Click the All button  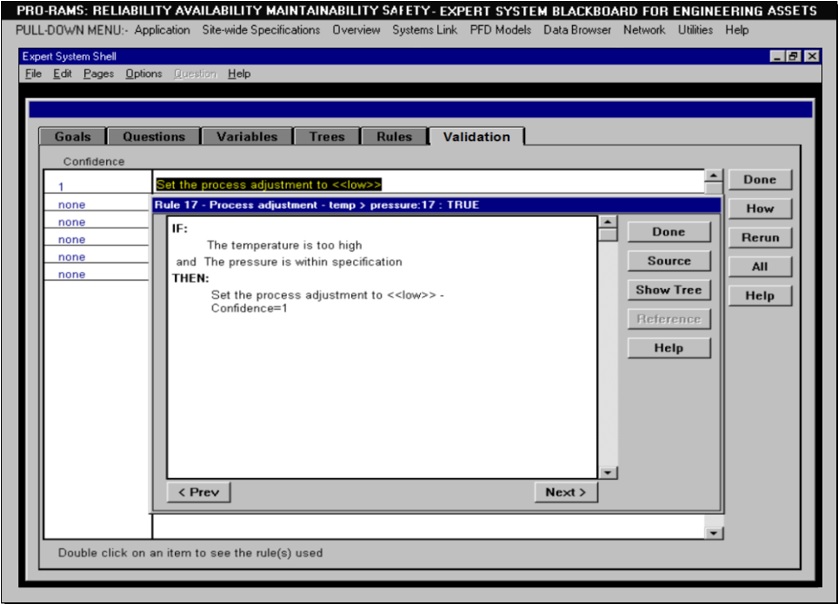[x=760, y=266]
